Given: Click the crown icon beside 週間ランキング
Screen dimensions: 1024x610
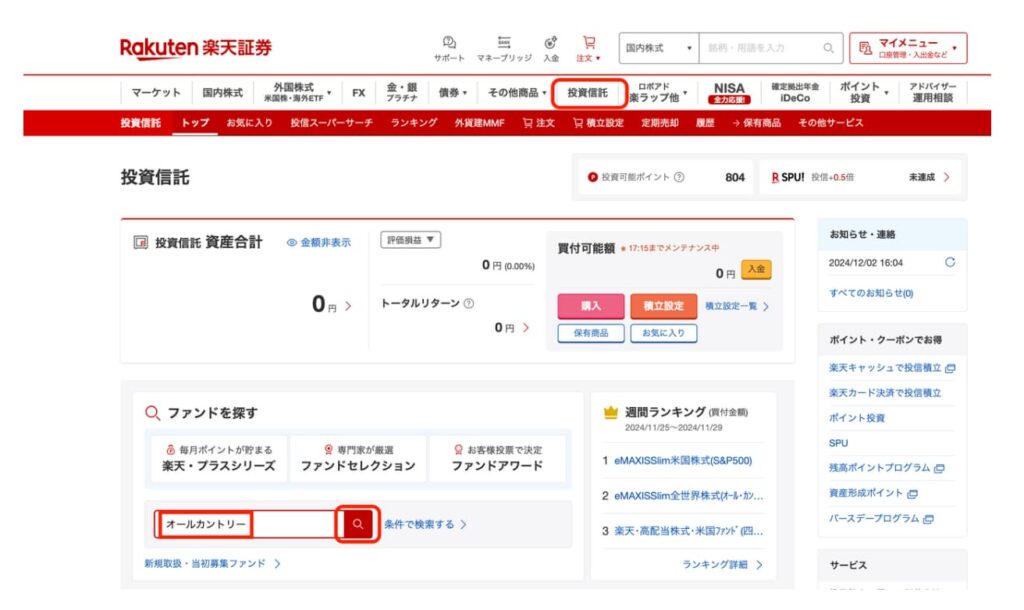Looking at the screenshot, I should (611, 412).
